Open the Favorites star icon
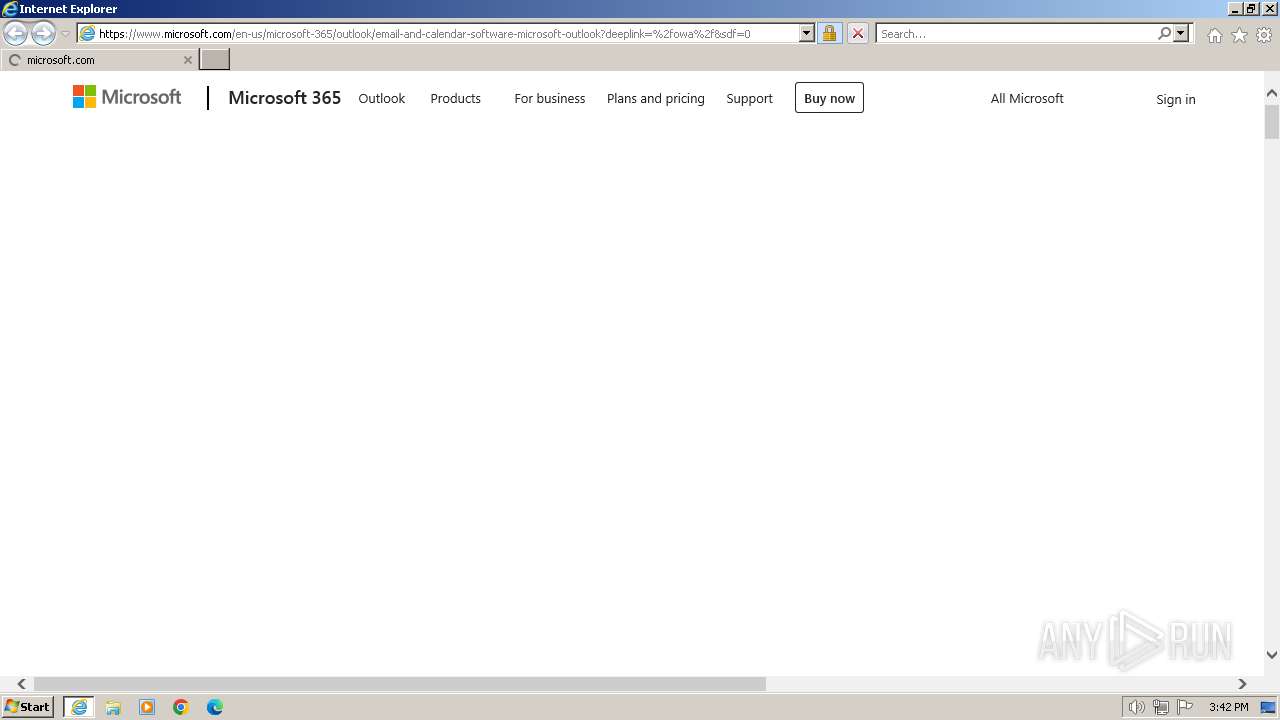The height and width of the screenshot is (720, 1280). [x=1239, y=35]
